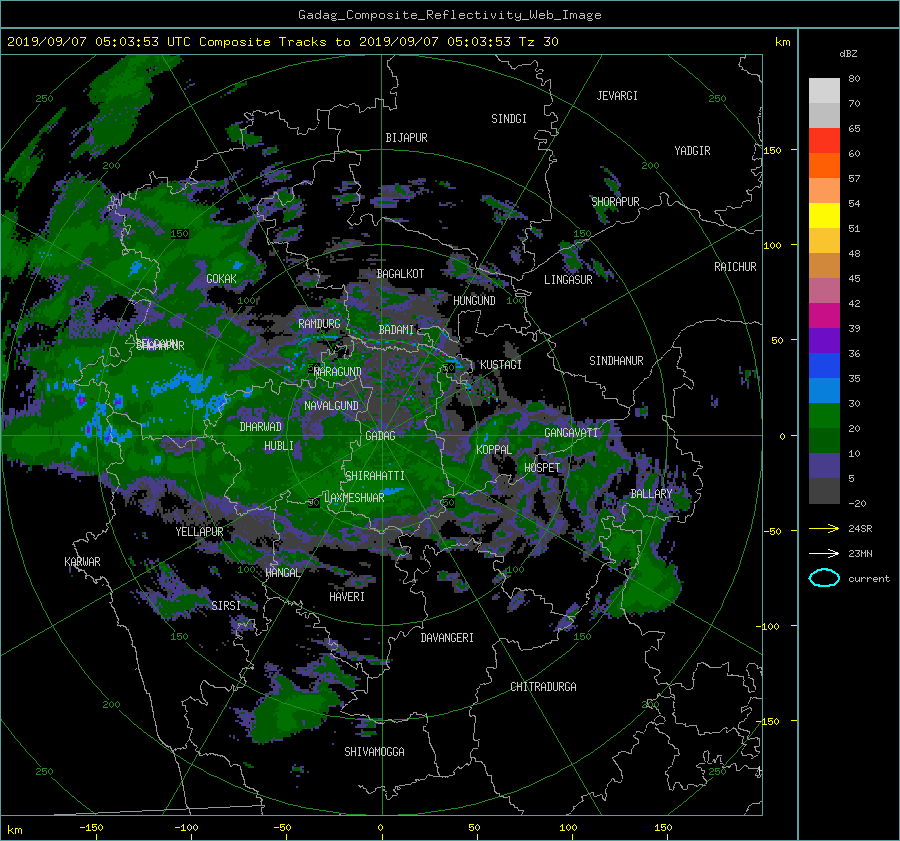The width and height of the screenshot is (900, 841).
Task: Select the blue 36 dBZ color swatch
Action: click(x=824, y=365)
